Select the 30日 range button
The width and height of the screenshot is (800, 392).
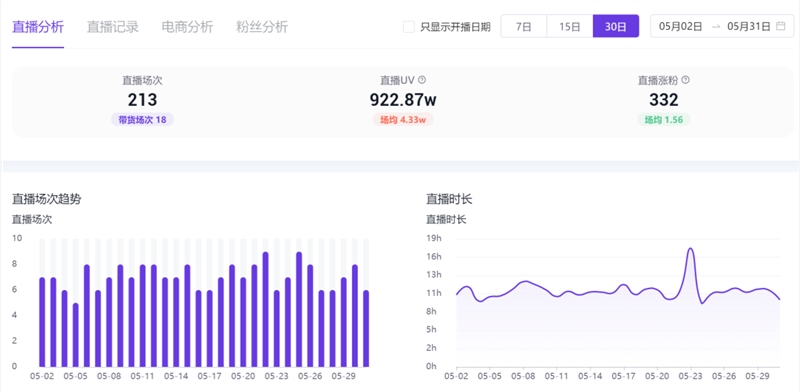(x=616, y=27)
